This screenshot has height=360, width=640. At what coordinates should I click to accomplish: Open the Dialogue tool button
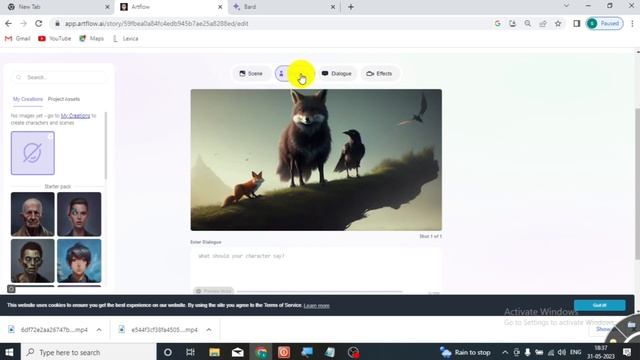[336, 73]
